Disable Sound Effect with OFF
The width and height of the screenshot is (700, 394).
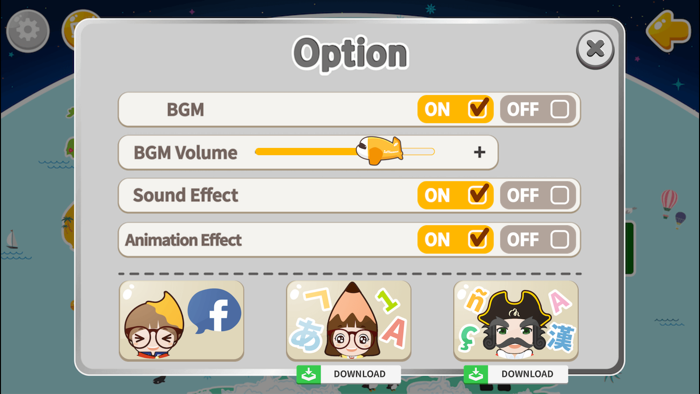pos(538,195)
